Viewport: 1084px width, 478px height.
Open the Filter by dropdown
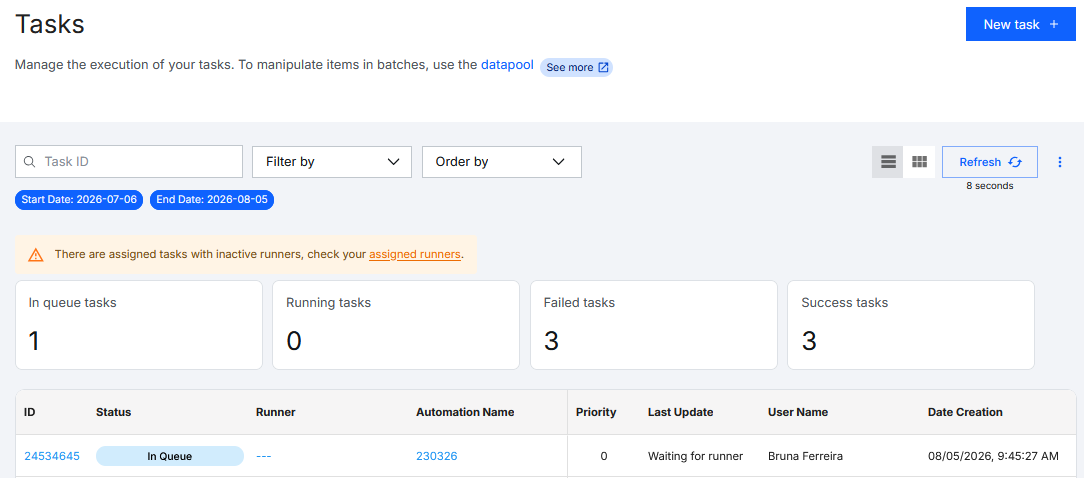click(332, 162)
